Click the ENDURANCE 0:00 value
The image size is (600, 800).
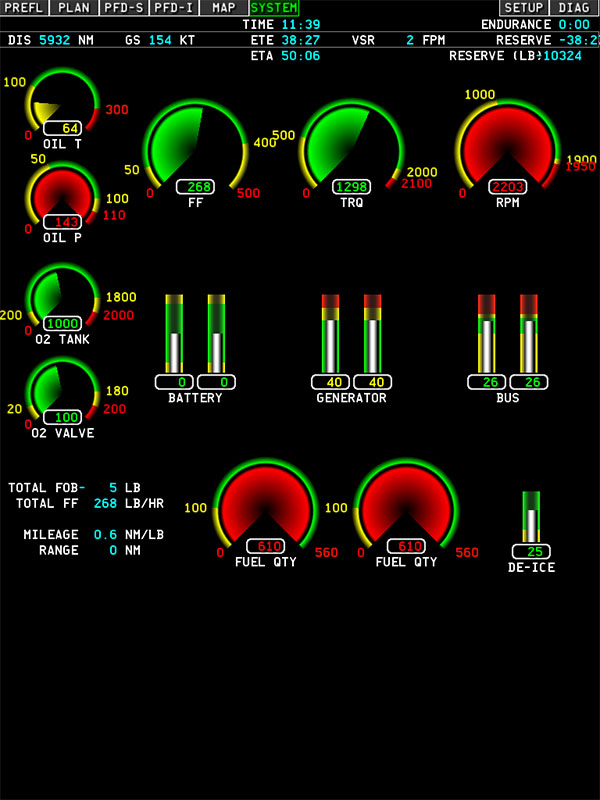(574, 24)
